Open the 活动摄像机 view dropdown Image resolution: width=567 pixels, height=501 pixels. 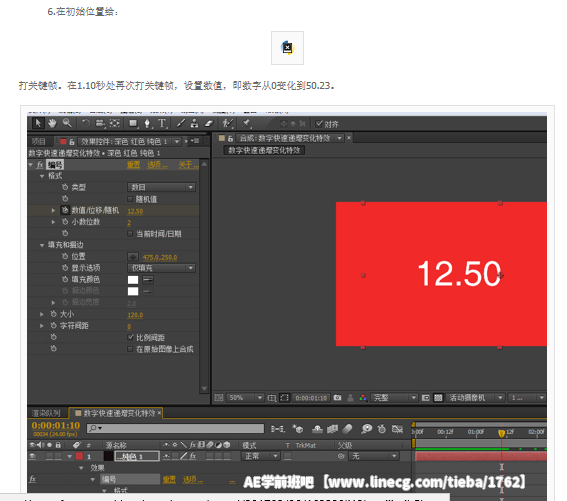pyautogui.click(x=475, y=398)
